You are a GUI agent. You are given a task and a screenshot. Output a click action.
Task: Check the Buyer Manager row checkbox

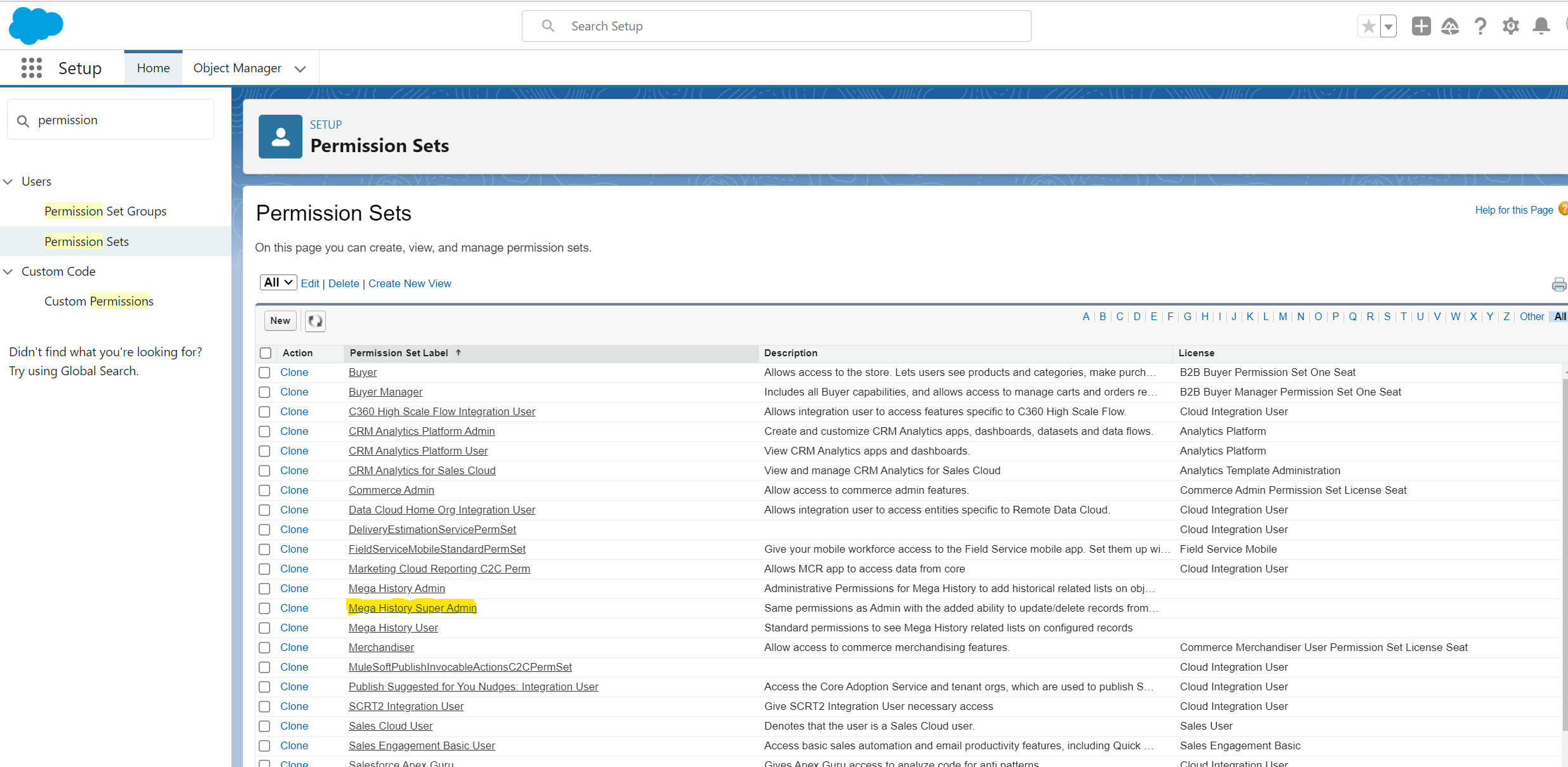(x=264, y=392)
